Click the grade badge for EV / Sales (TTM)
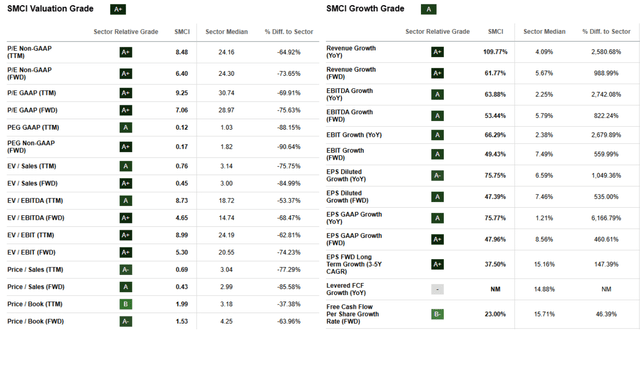 click(126, 166)
